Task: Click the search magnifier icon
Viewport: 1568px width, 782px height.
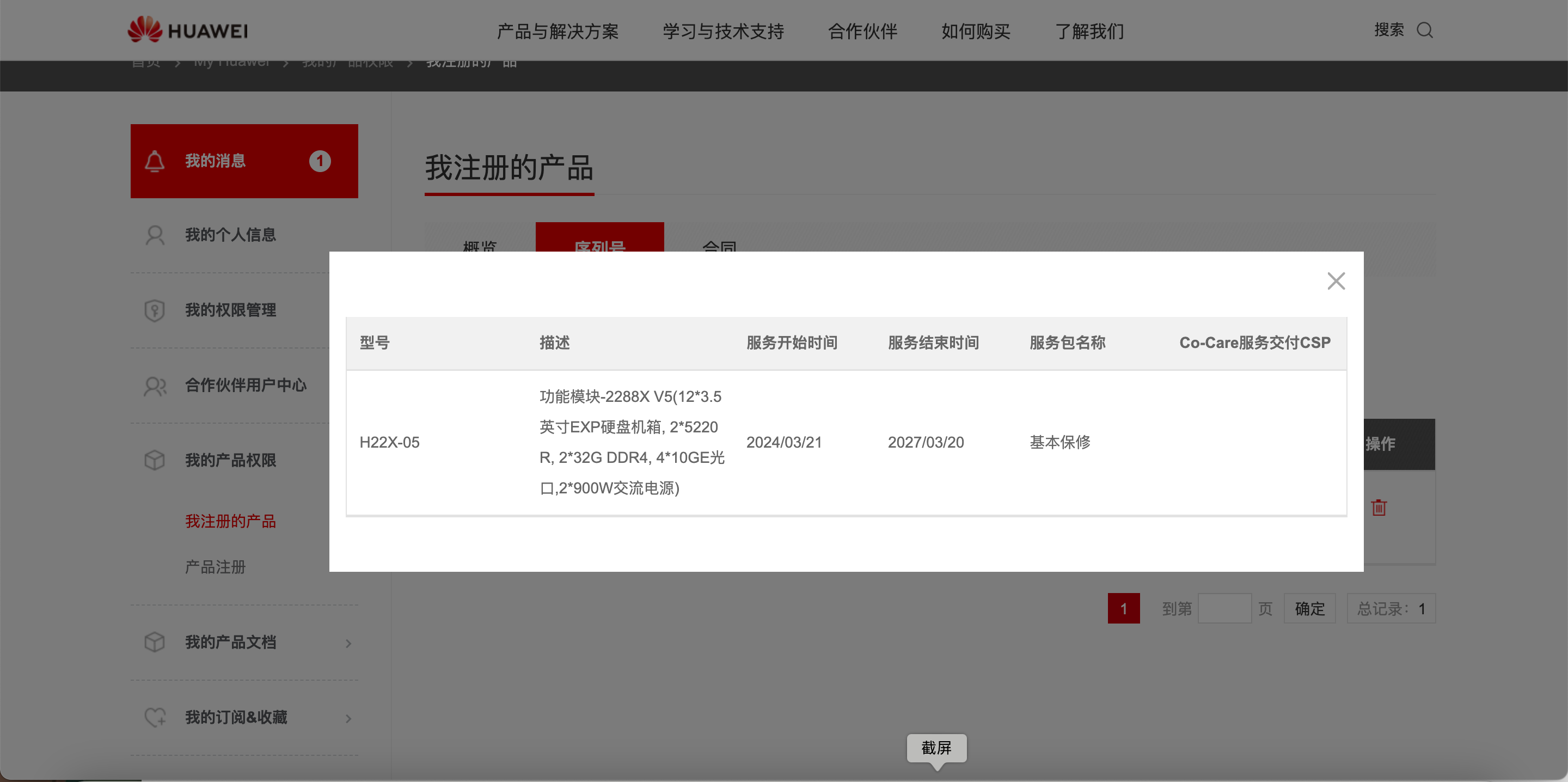Action: pyautogui.click(x=1424, y=30)
